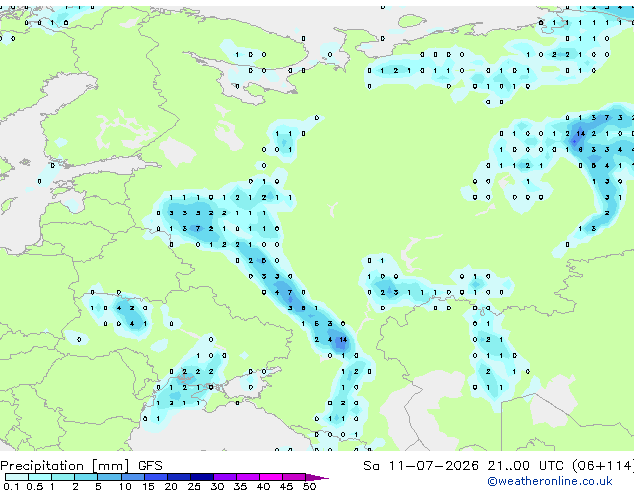The width and height of the screenshot is (634, 490).
Task: Choose the 10–15 mm legend swatch
Action: click(133, 477)
